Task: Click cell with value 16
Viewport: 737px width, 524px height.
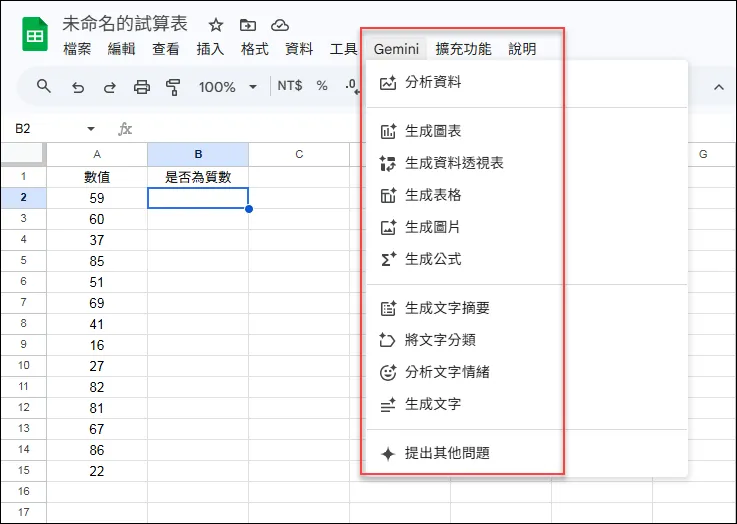Action: tap(97, 345)
